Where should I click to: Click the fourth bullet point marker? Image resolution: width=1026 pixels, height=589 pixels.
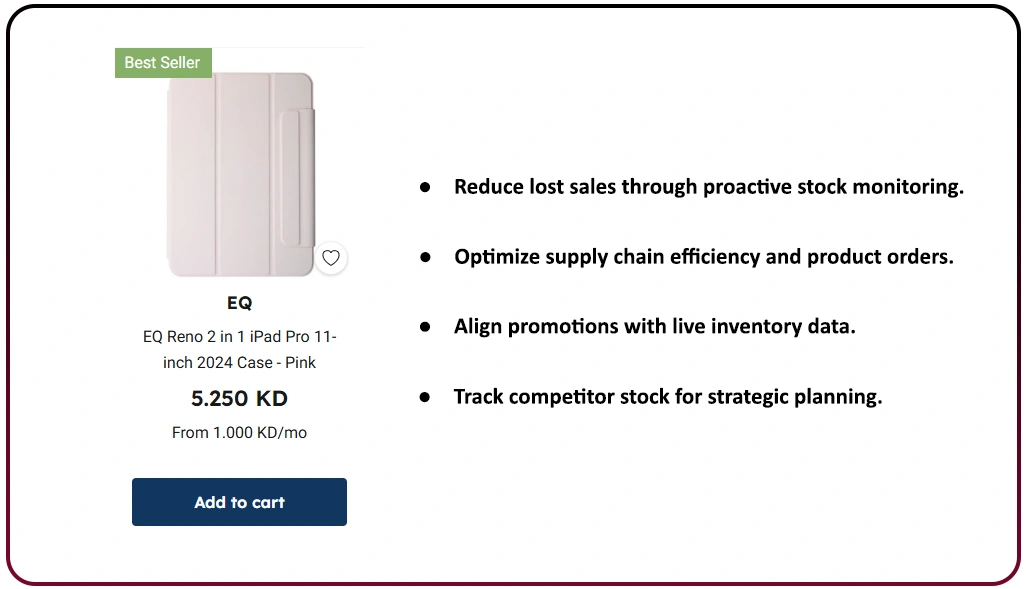click(x=425, y=396)
